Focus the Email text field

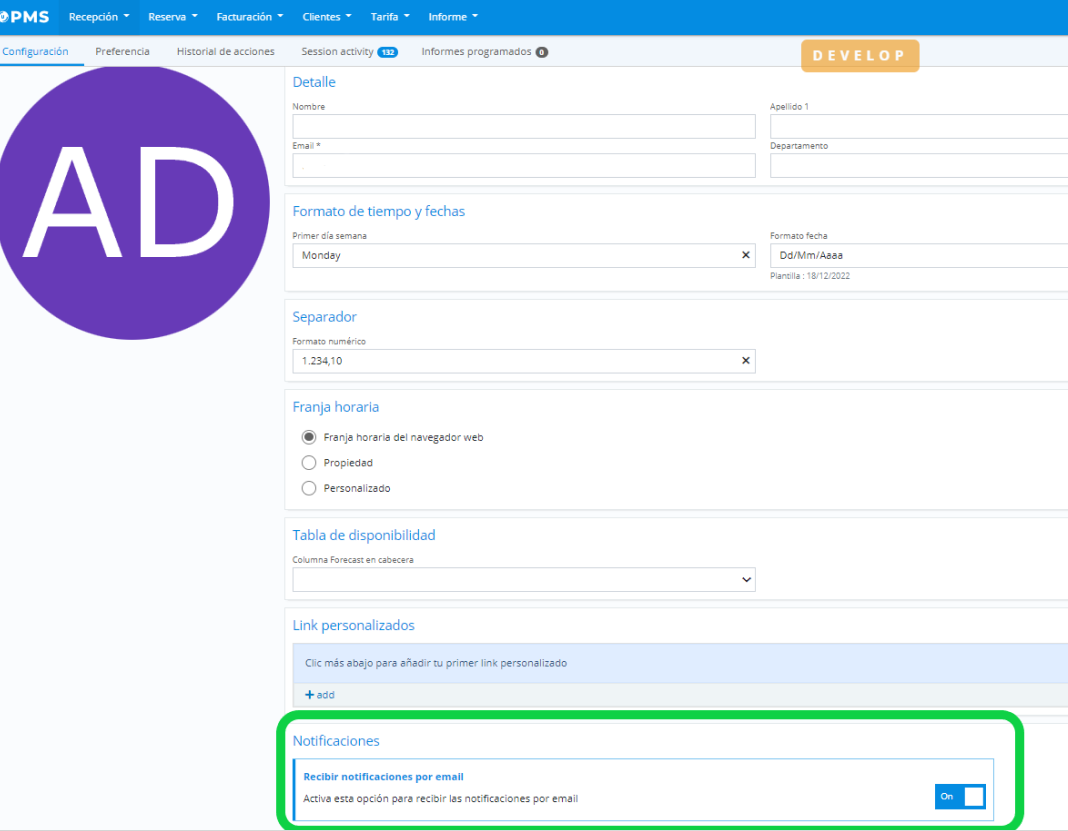coord(523,166)
